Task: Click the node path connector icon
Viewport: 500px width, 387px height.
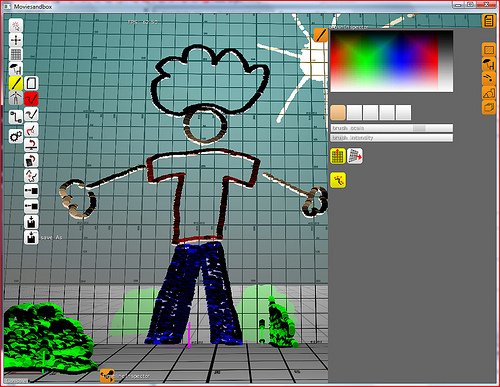Action: [16, 117]
